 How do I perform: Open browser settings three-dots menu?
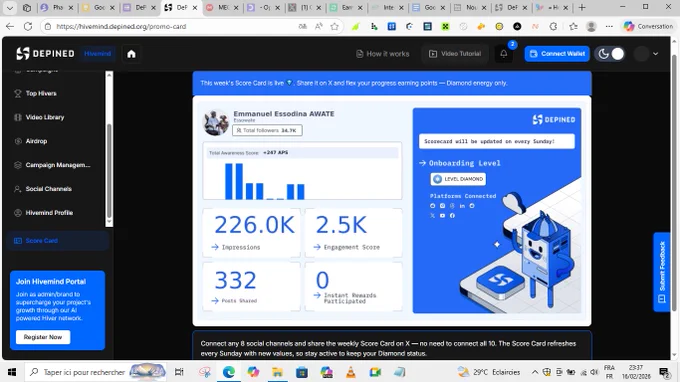(609, 26)
